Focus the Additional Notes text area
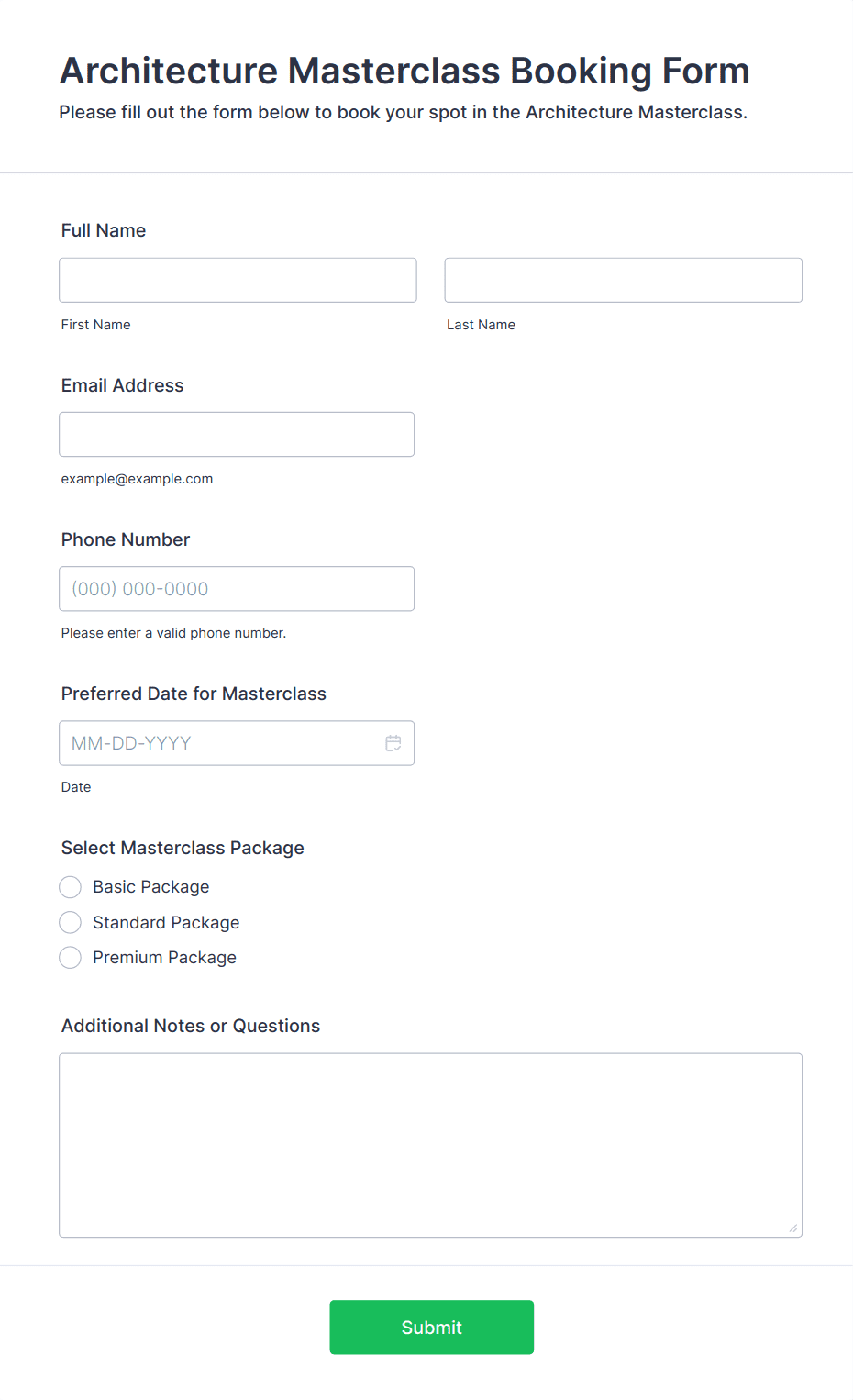 (x=430, y=1144)
